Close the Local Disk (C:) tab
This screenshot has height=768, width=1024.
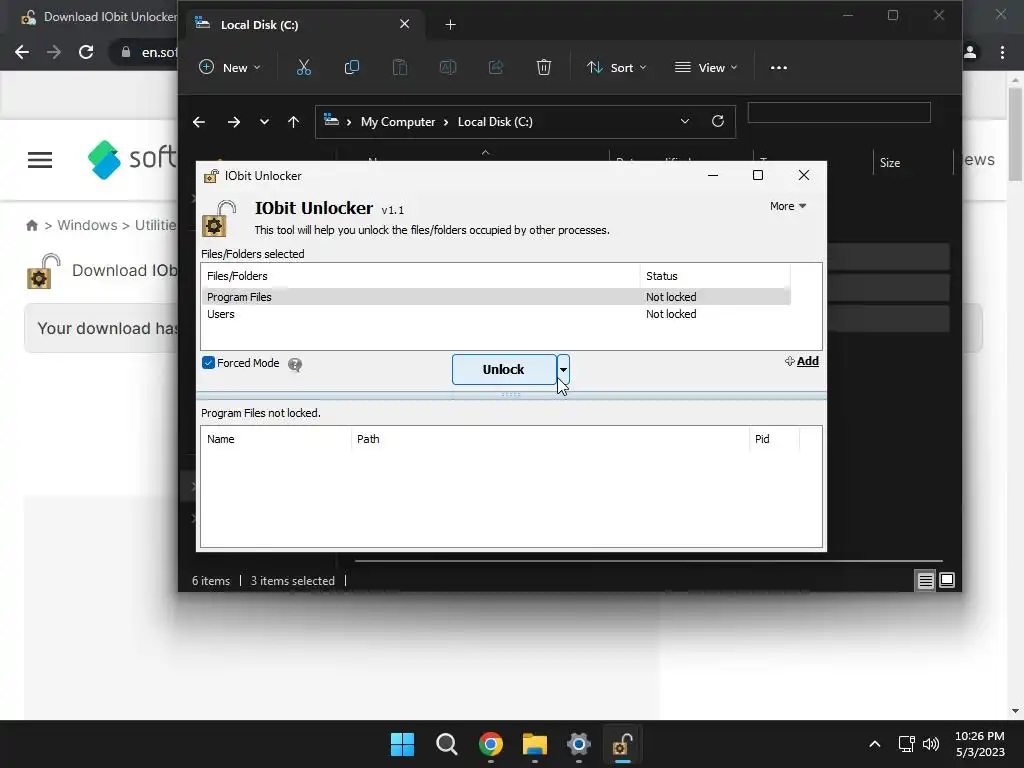click(x=404, y=24)
